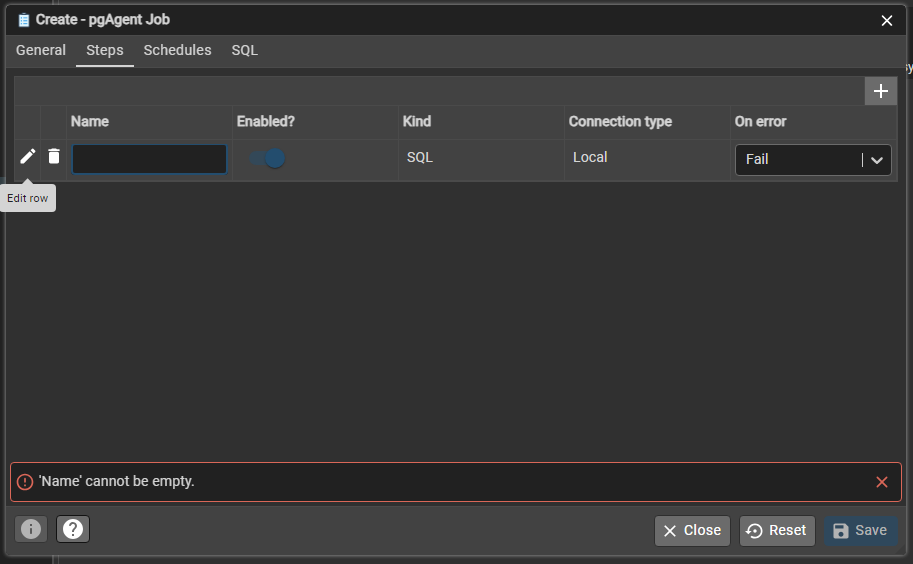The image size is (913, 564).
Task: Open the Schedules tab
Action: tap(178, 51)
